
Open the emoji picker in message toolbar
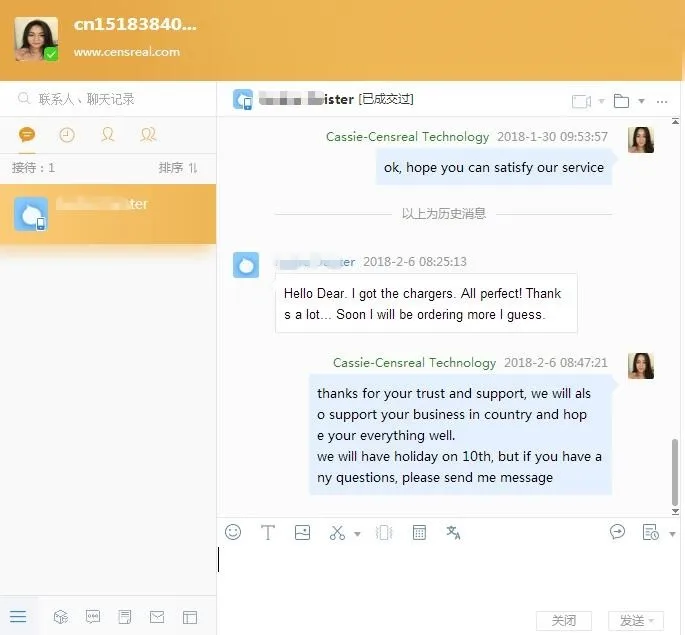[233, 532]
